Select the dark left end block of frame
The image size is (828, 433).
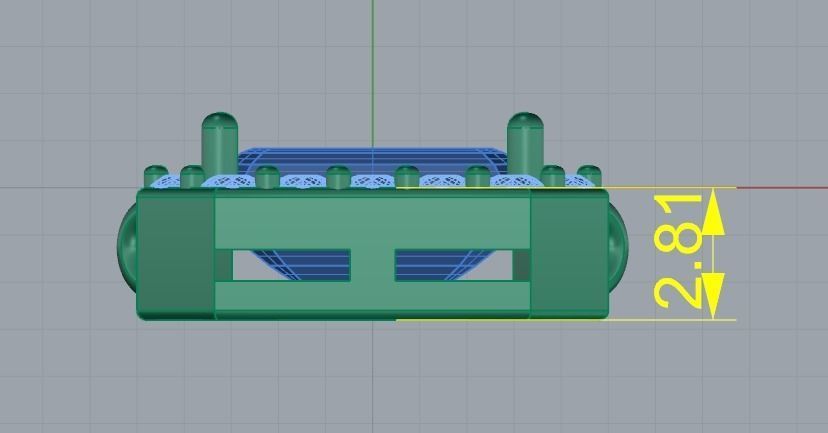176,253
